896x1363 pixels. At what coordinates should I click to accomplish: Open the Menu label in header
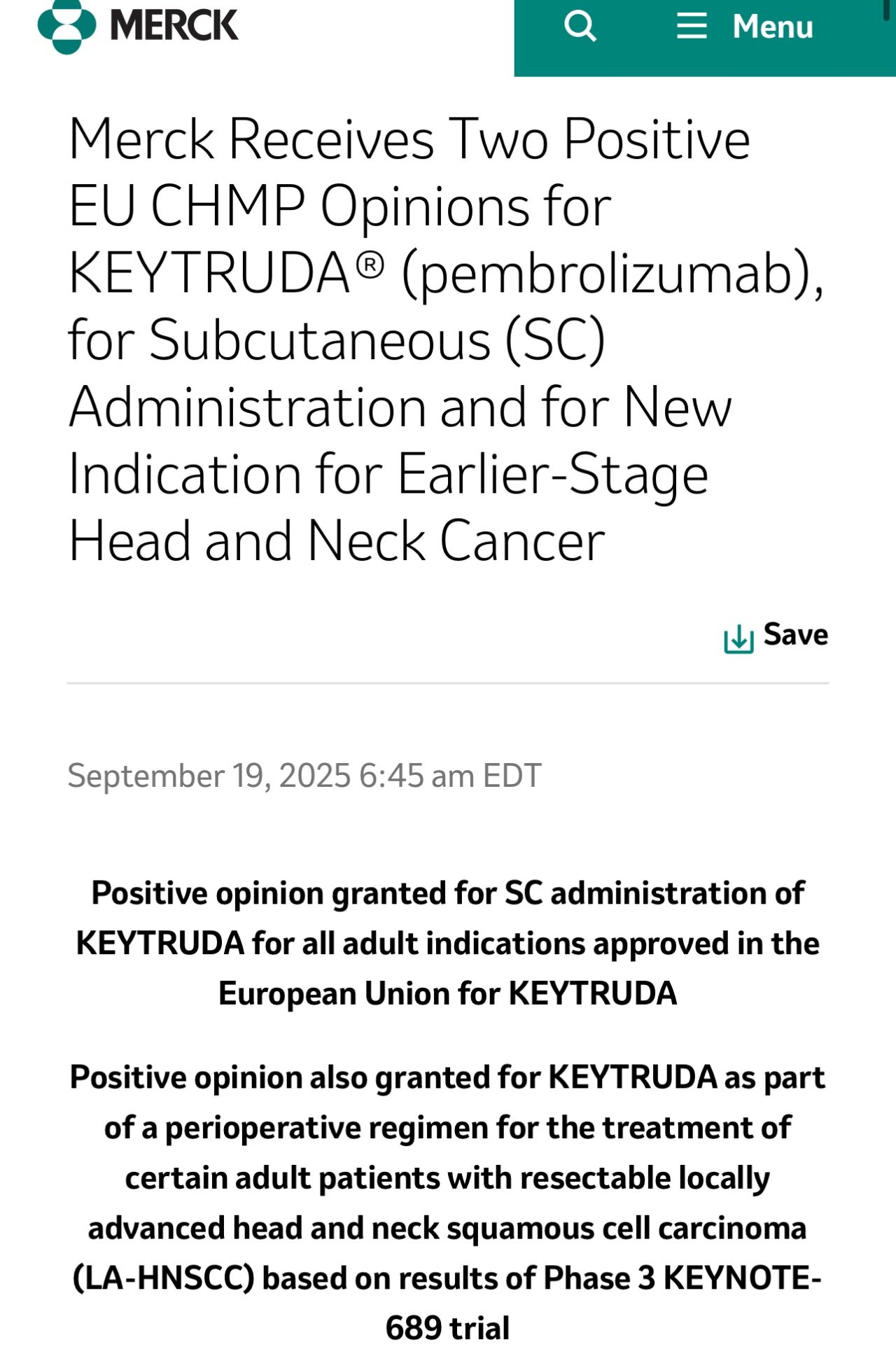[772, 27]
